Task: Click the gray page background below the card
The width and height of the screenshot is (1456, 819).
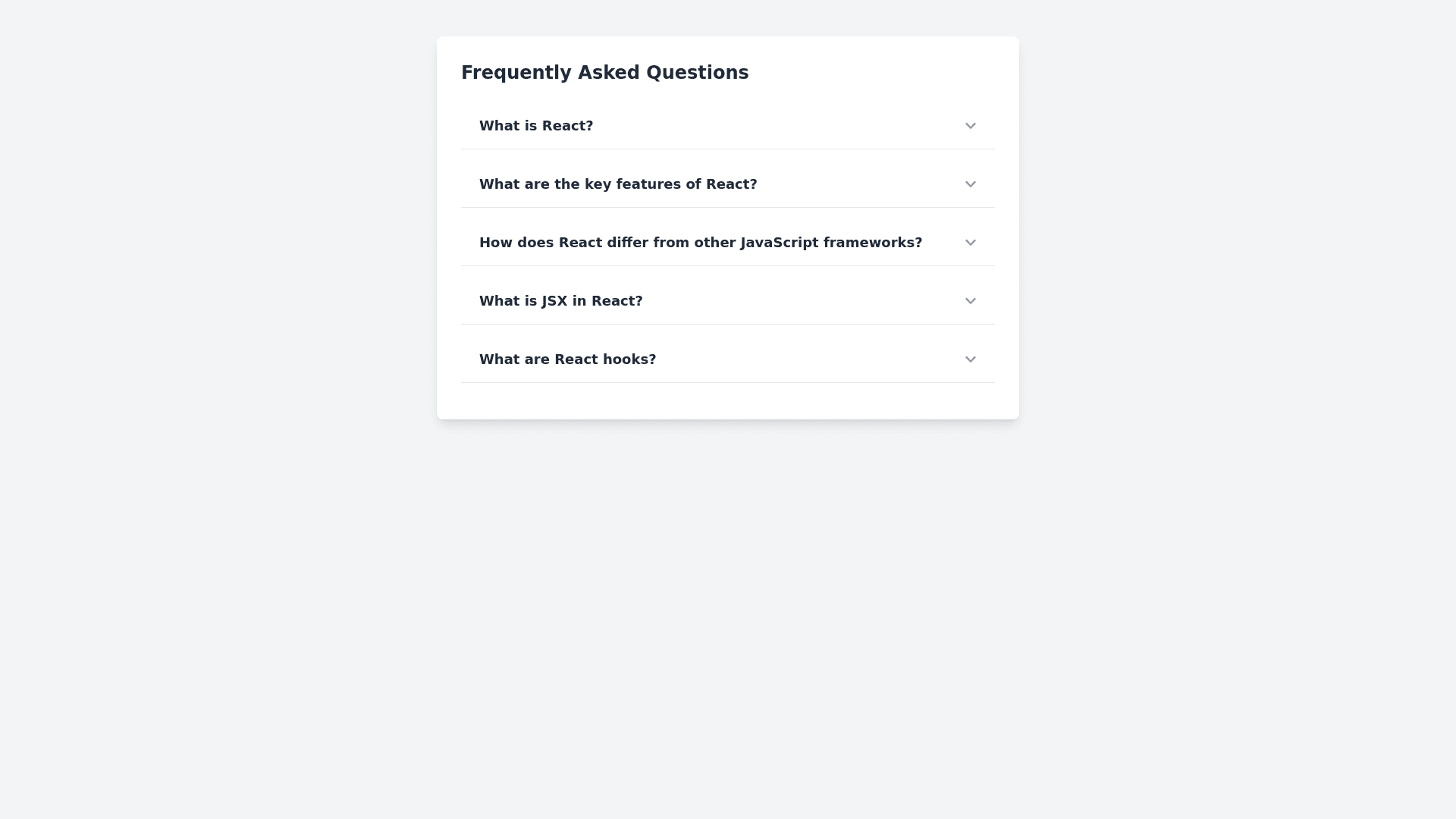Action: pyautogui.click(x=726, y=607)
